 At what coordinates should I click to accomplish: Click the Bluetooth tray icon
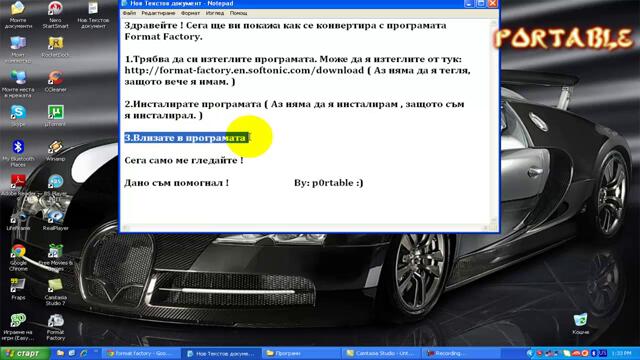(x=593, y=353)
